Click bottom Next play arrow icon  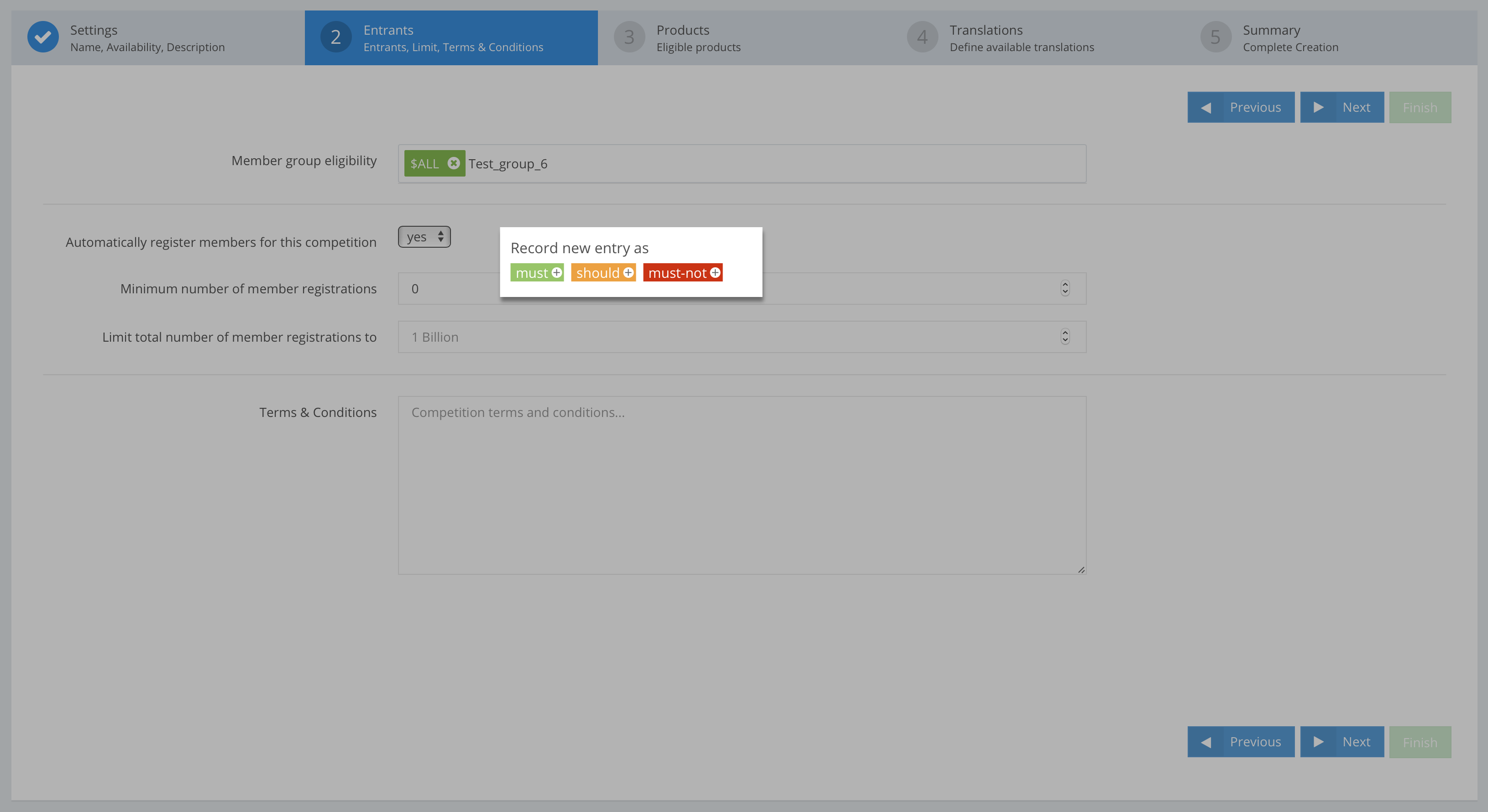[x=1318, y=742]
